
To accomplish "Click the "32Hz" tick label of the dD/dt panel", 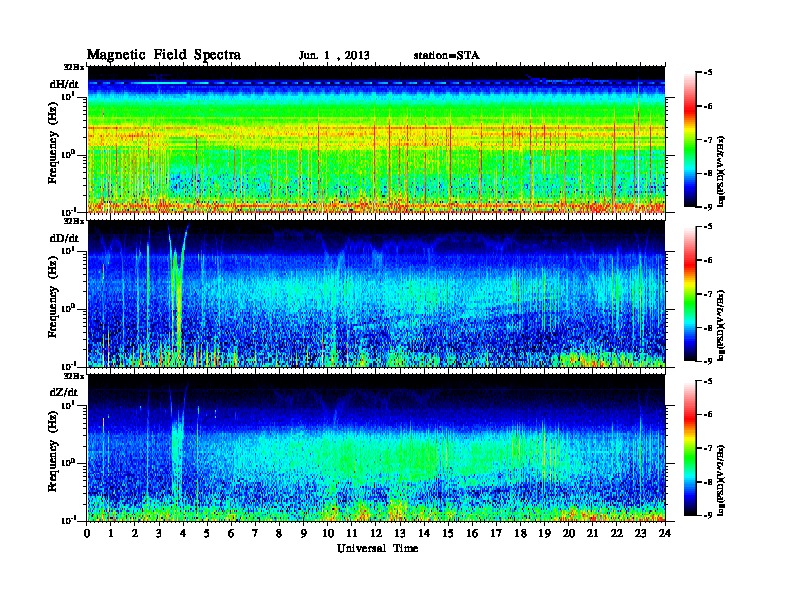I will point(73,221).
